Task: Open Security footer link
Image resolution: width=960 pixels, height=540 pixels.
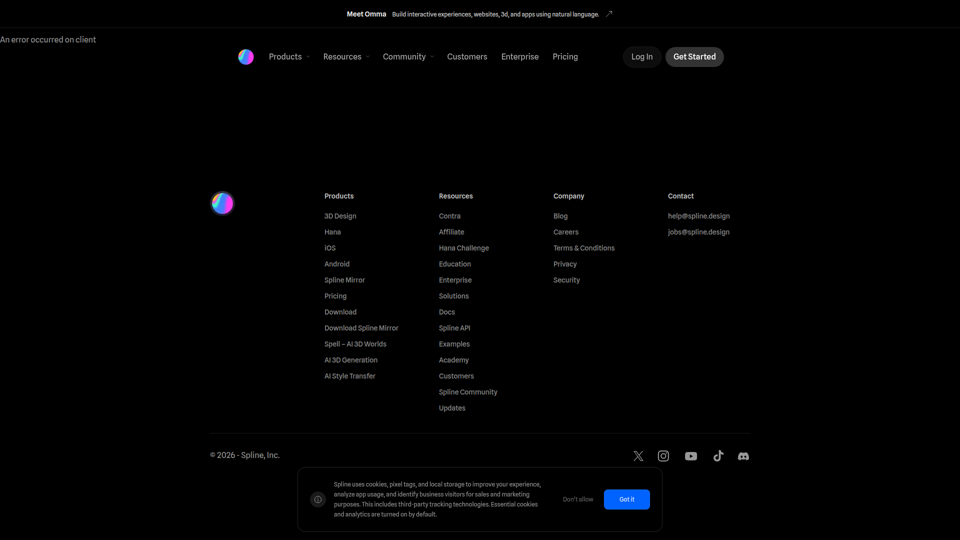Action: tap(566, 280)
